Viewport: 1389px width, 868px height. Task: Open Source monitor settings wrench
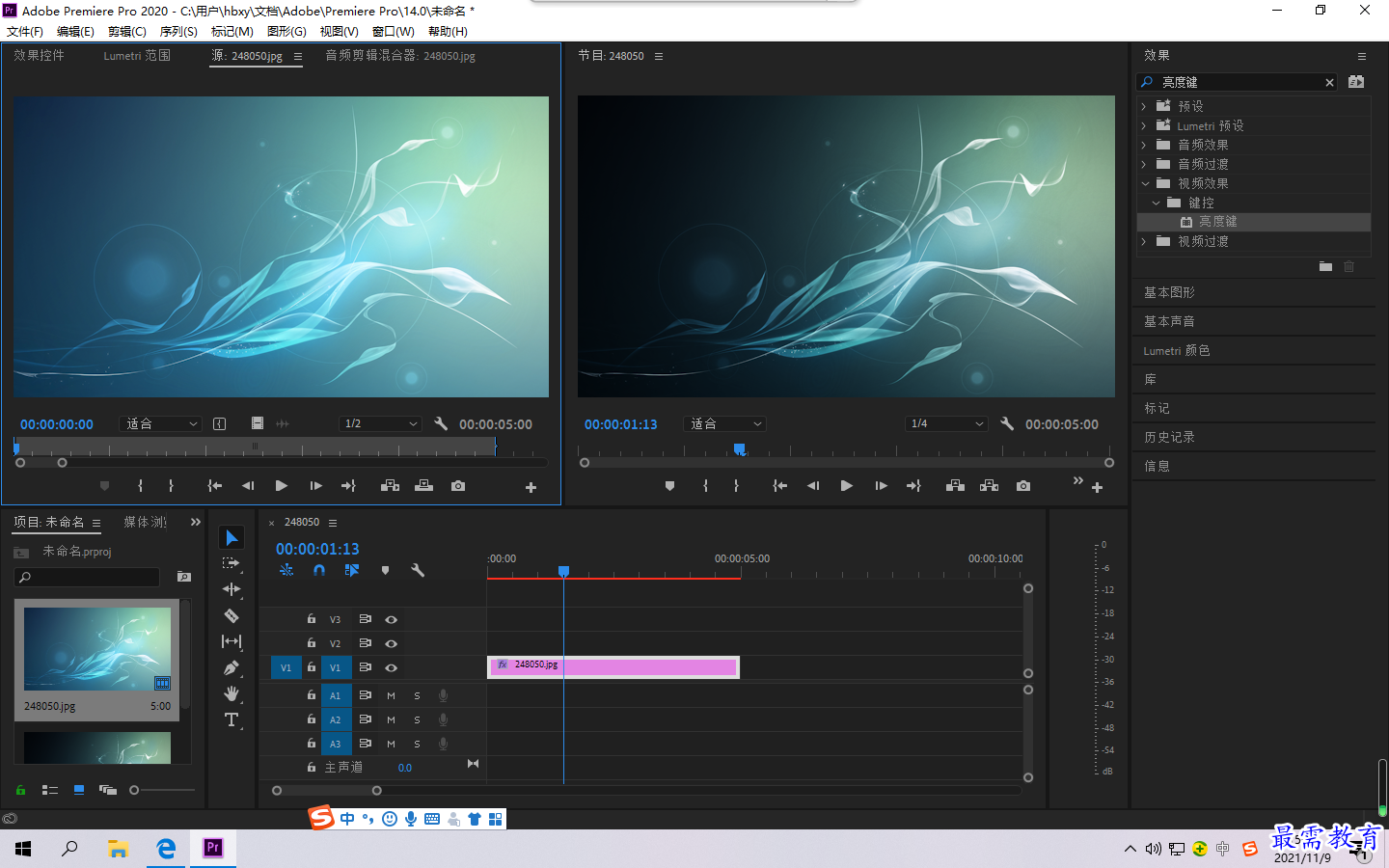coord(441,423)
